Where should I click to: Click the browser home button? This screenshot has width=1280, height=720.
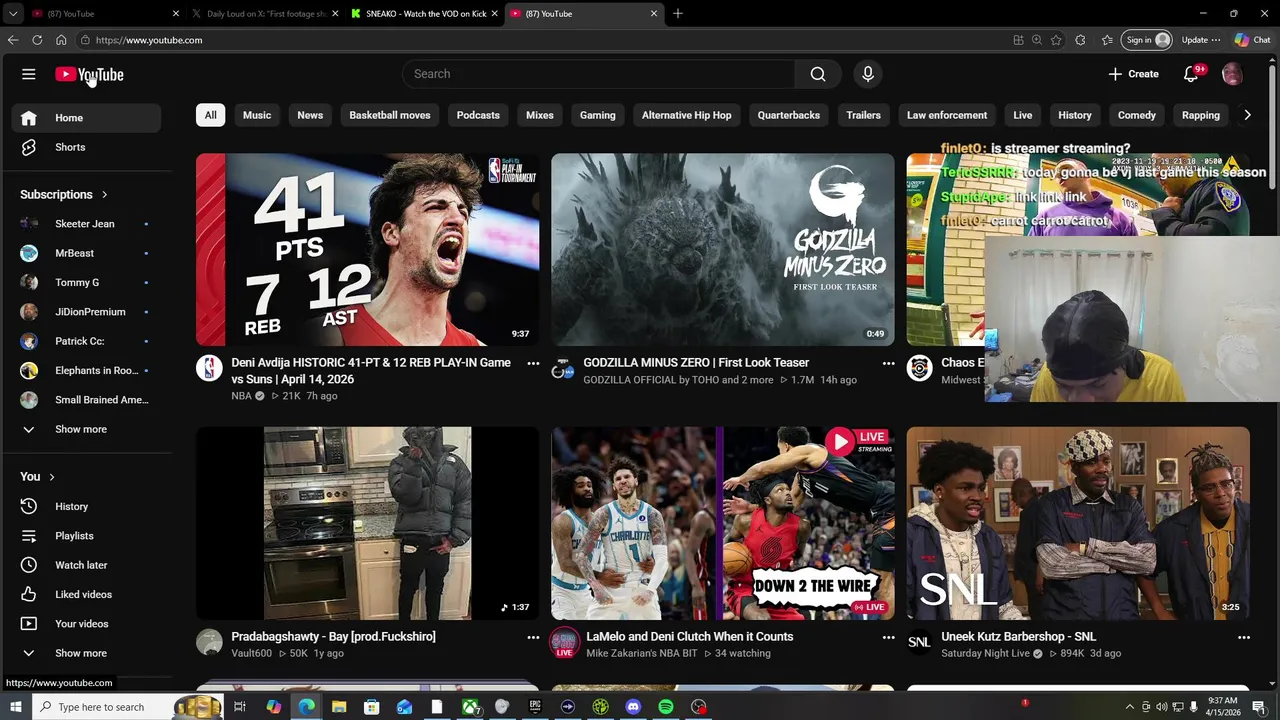click(x=61, y=40)
